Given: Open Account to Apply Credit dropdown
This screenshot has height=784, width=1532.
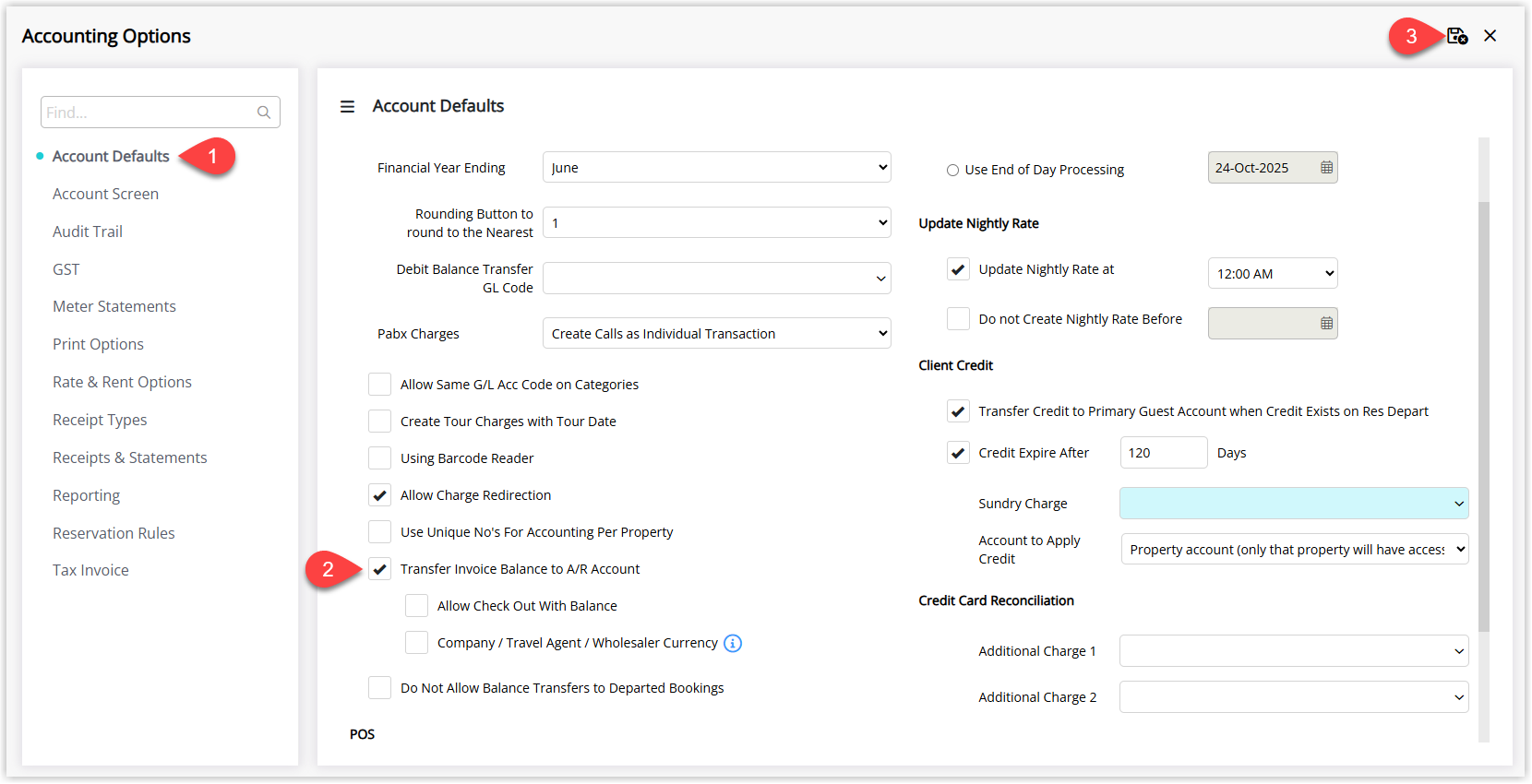Looking at the screenshot, I should click(x=1294, y=549).
